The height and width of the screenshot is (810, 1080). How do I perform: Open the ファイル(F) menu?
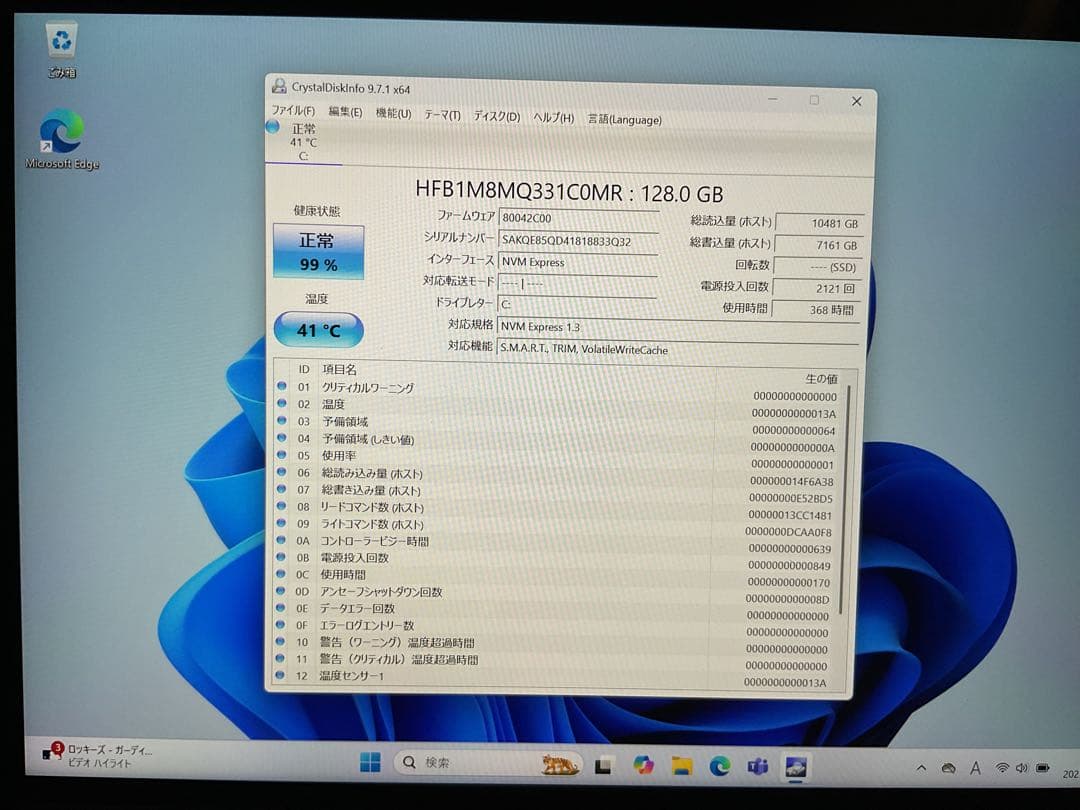(293, 112)
